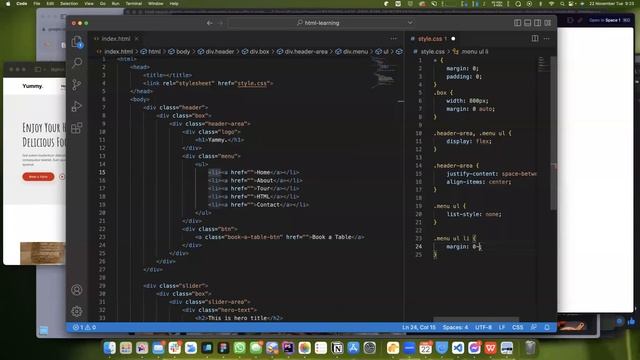Select the body breadcrumb item

(179, 51)
